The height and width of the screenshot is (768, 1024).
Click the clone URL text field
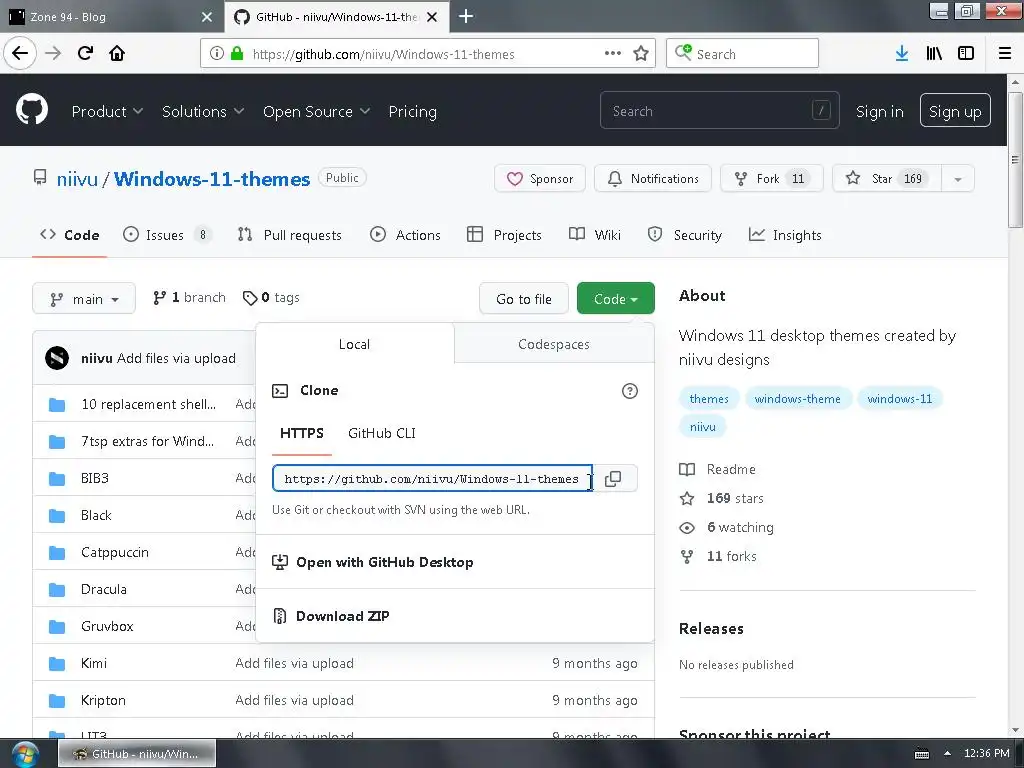pos(432,478)
